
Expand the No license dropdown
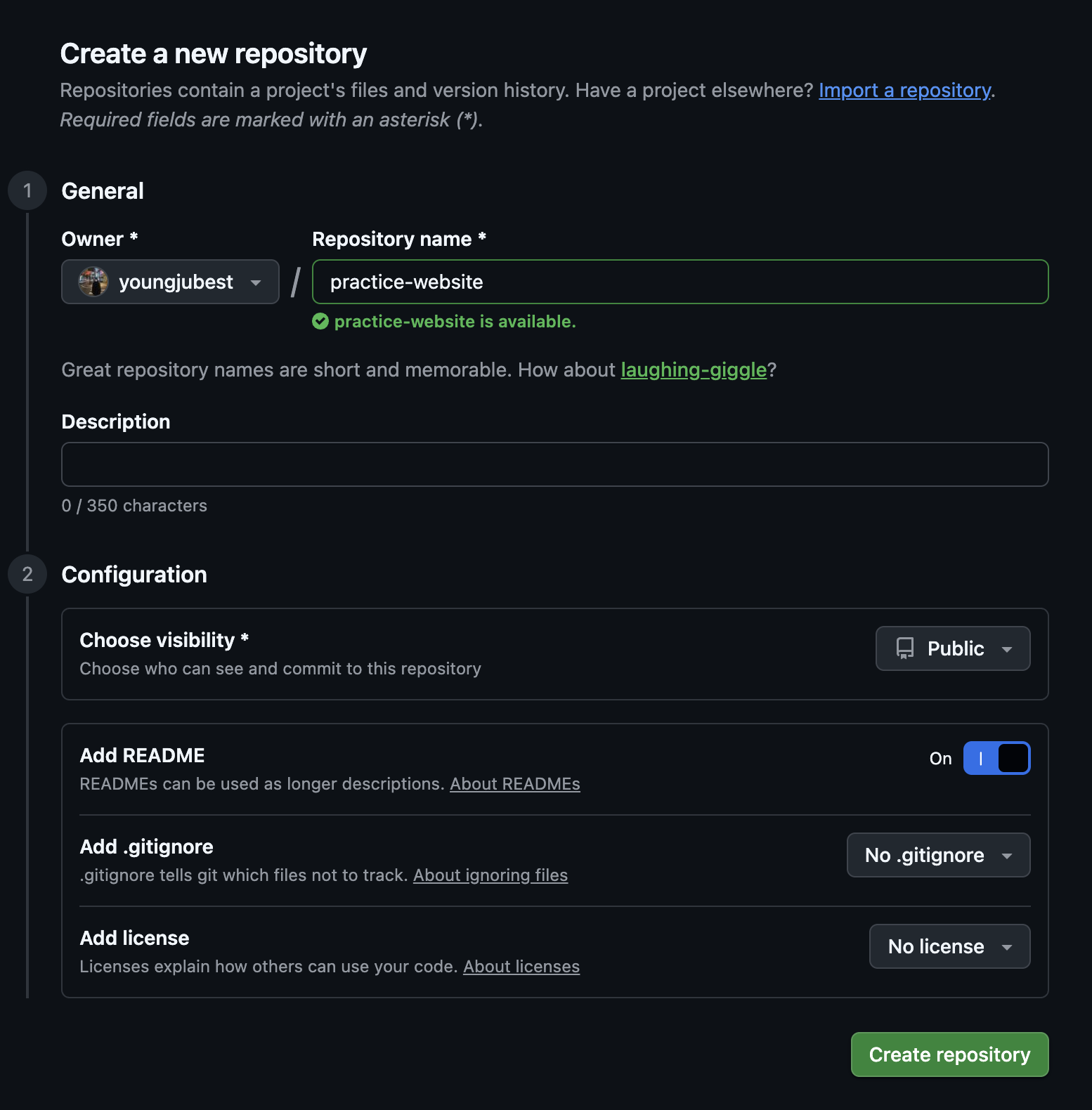[x=949, y=946]
